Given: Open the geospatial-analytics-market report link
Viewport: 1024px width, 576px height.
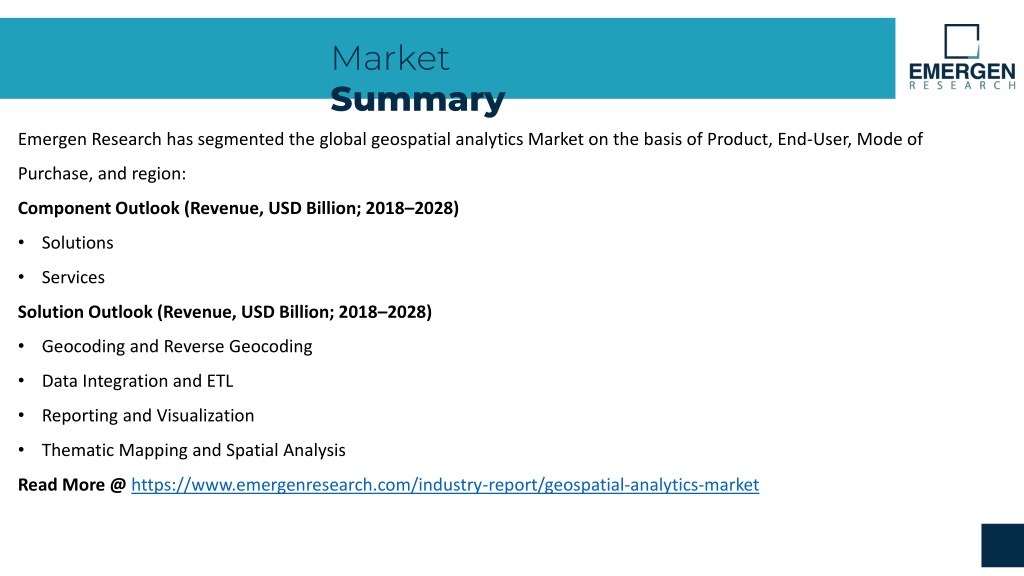Looking at the screenshot, I should click(x=445, y=485).
